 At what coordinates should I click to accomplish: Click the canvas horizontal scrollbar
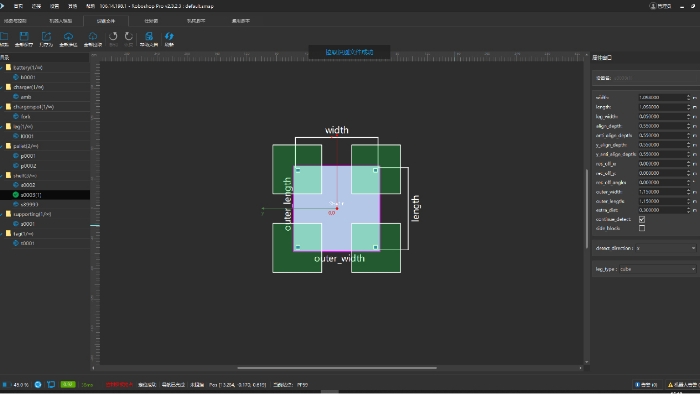[x=337, y=368]
